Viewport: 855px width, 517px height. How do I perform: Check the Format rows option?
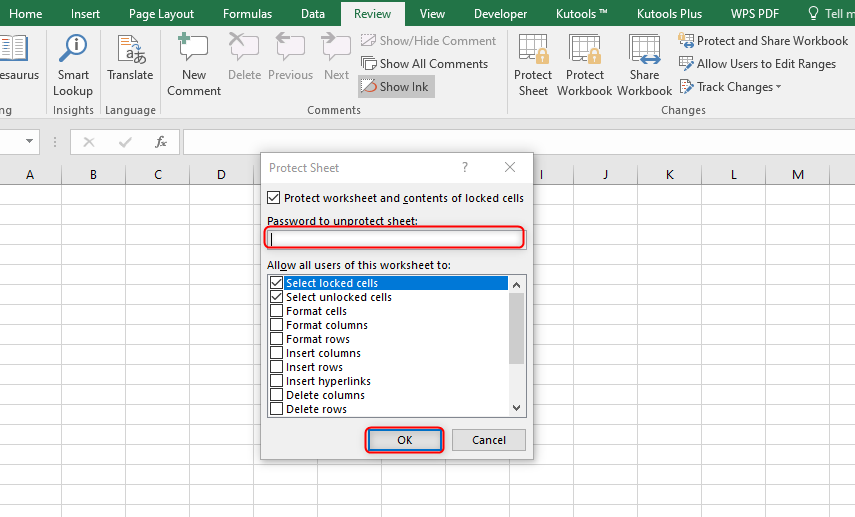[x=276, y=339]
